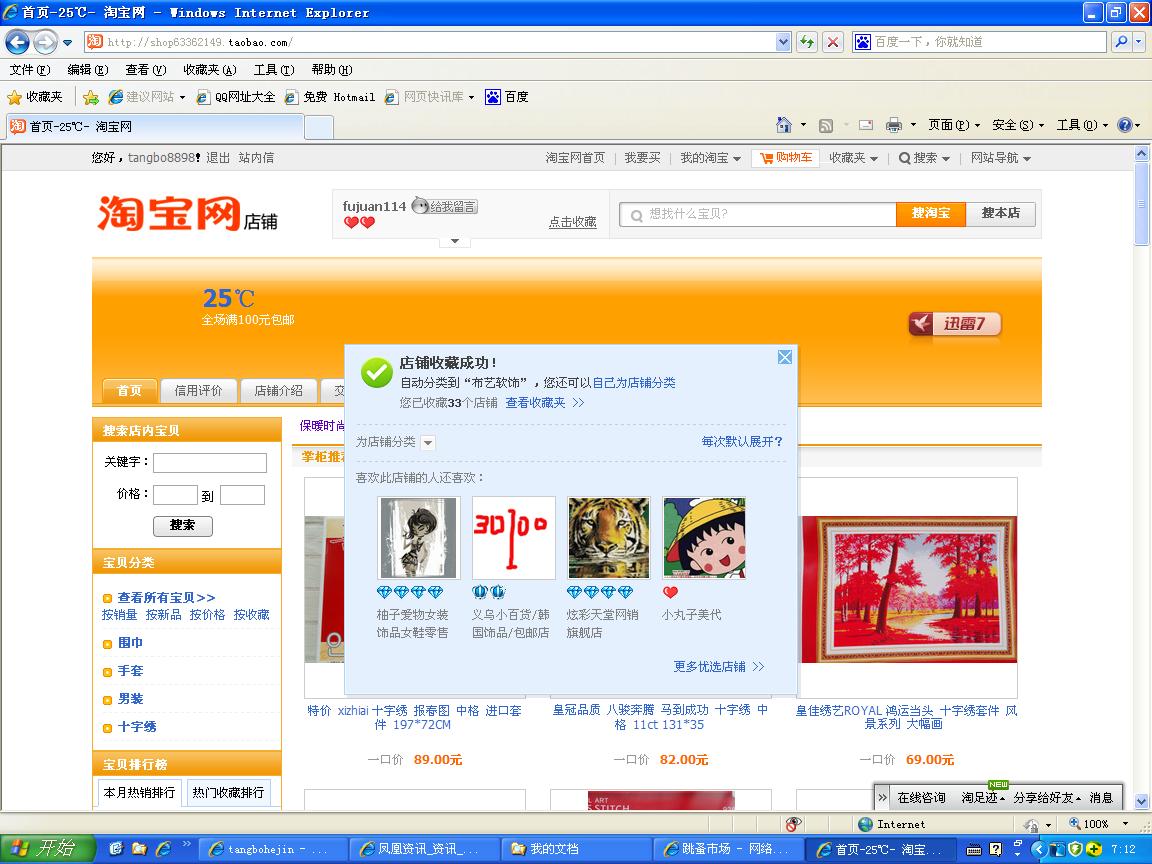Click the 购物车 shopping cart button

785,158
